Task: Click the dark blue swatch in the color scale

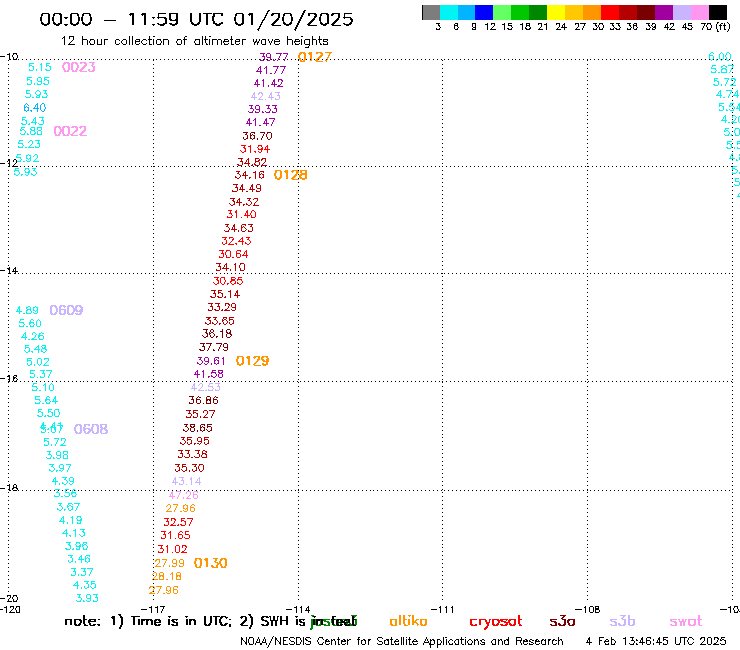Action: pyautogui.click(x=484, y=12)
